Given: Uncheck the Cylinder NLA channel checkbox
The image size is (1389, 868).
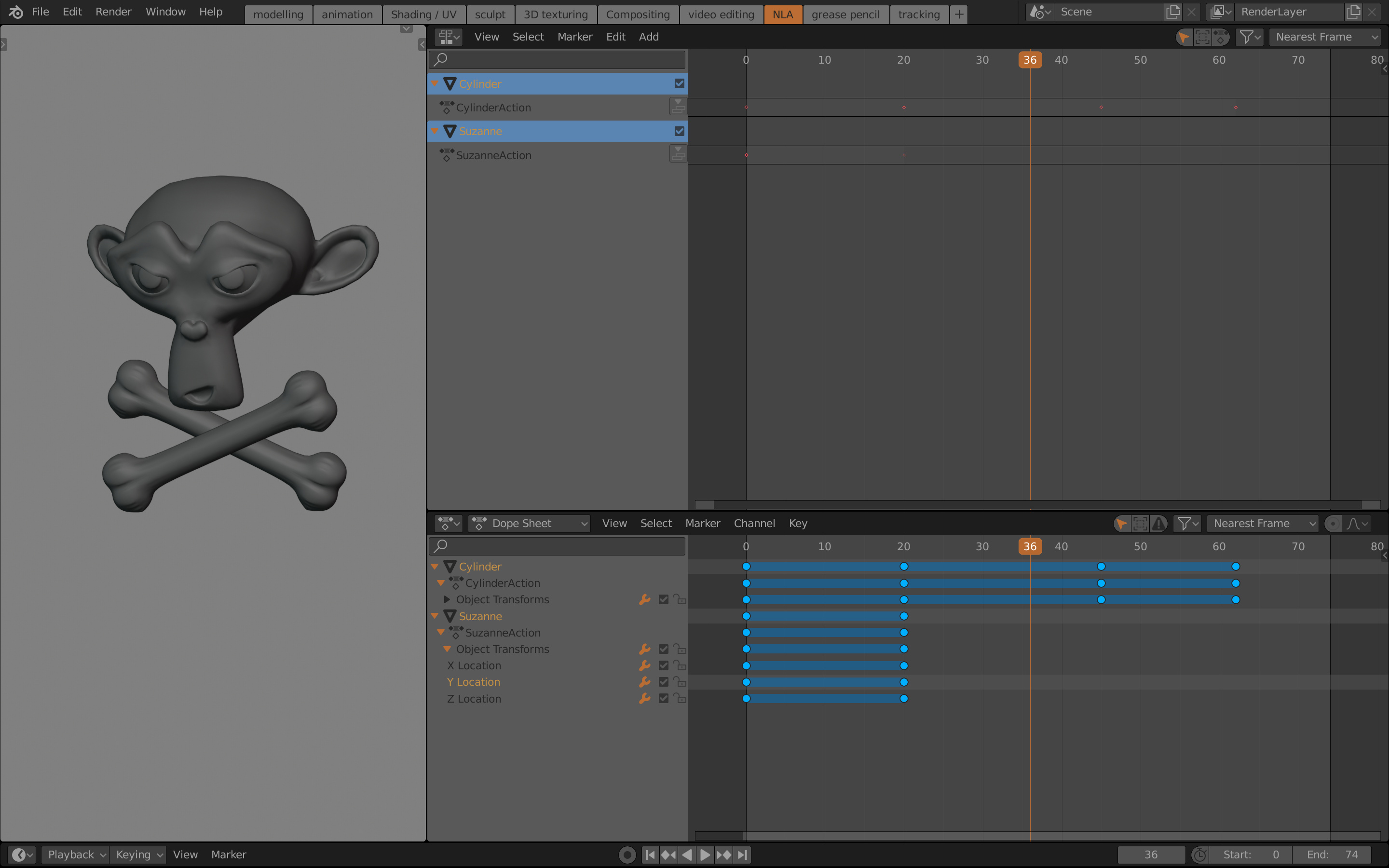Looking at the screenshot, I should click(680, 84).
